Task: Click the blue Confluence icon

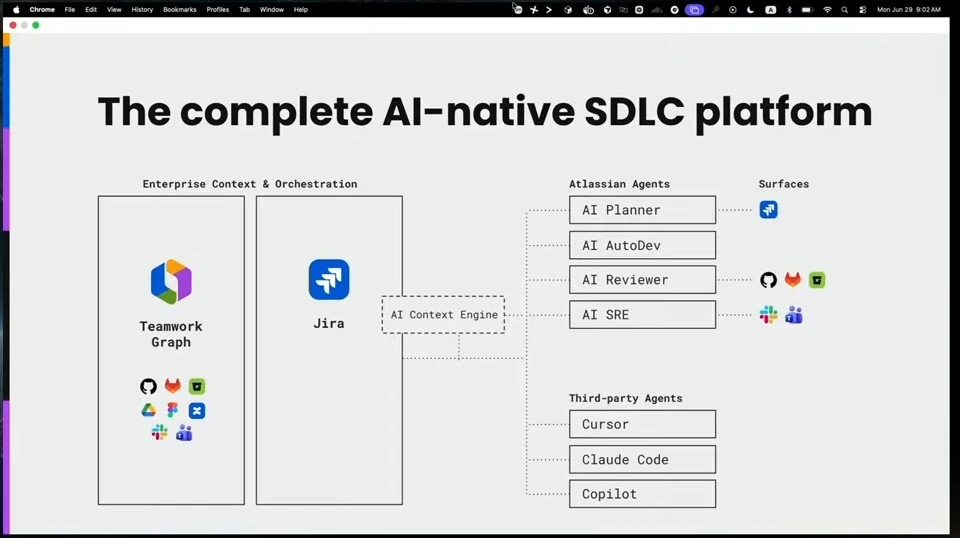Action: (x=197, y=411)
